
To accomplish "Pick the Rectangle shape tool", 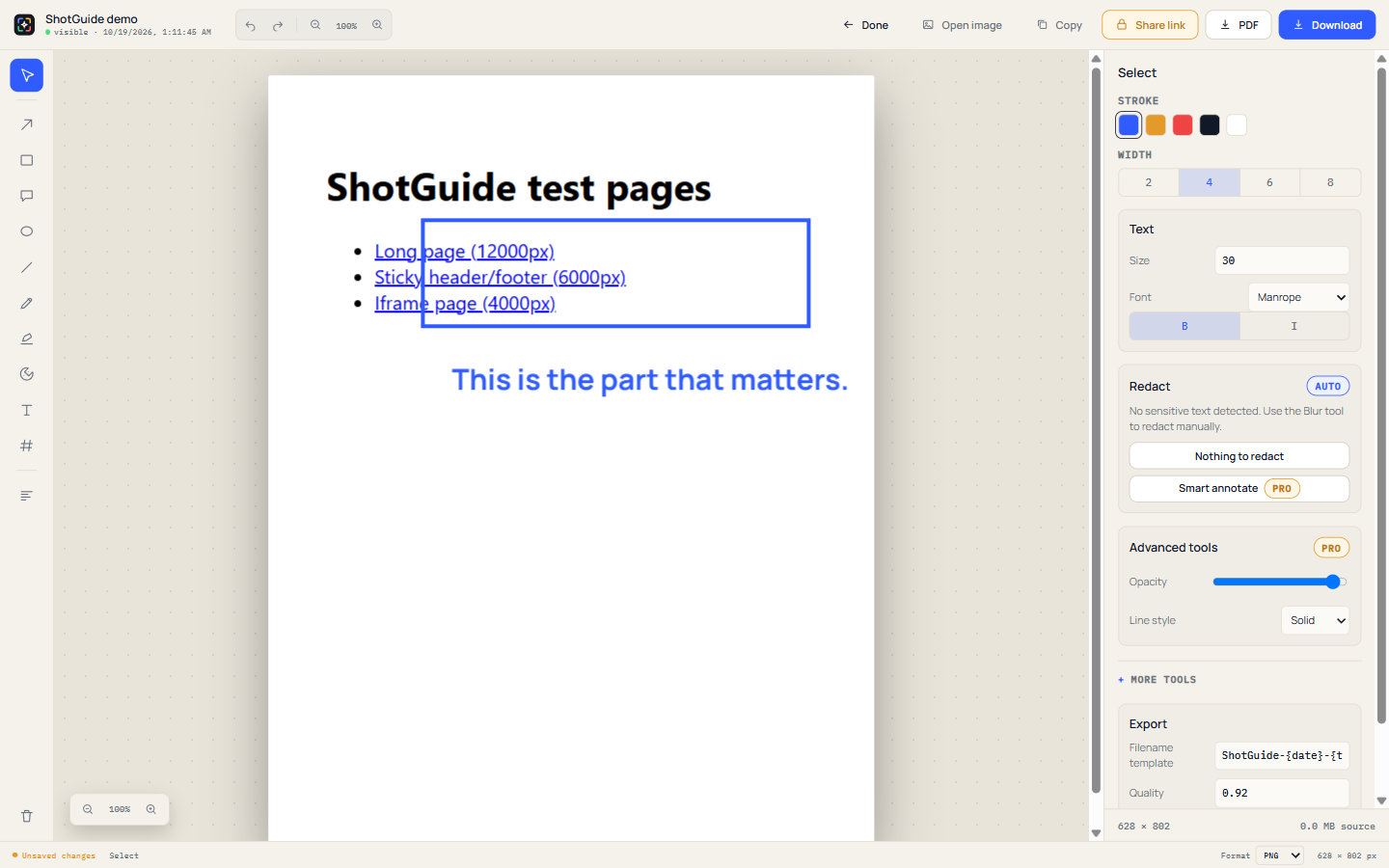I will tap(26, 160).
